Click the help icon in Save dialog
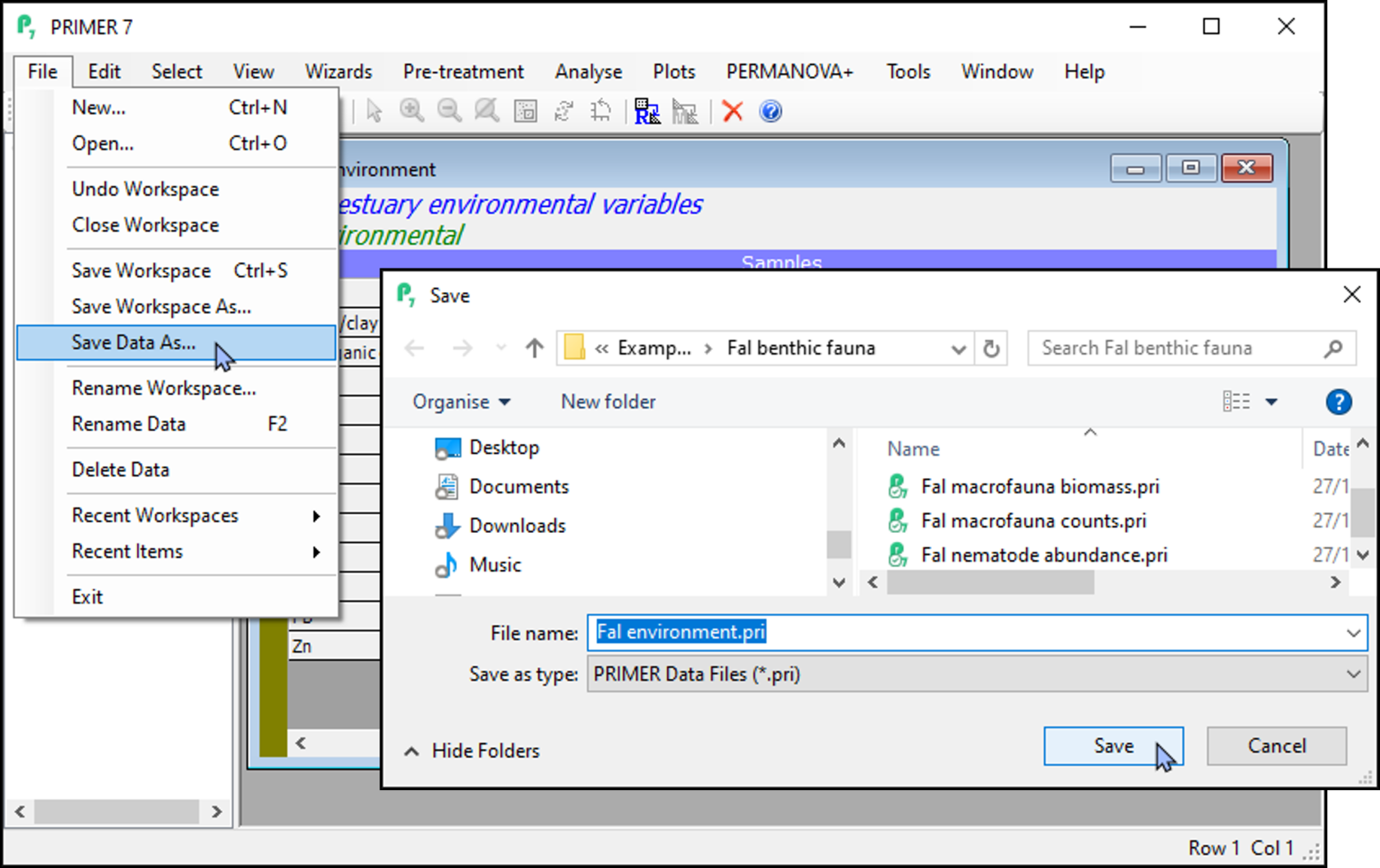The width and height of the screenshot is (1380, 868). (x=1339, y=402)
